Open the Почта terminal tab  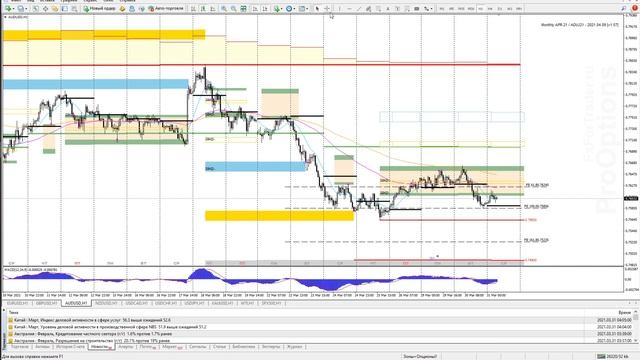pyautogui.click(x=147, y=347)
